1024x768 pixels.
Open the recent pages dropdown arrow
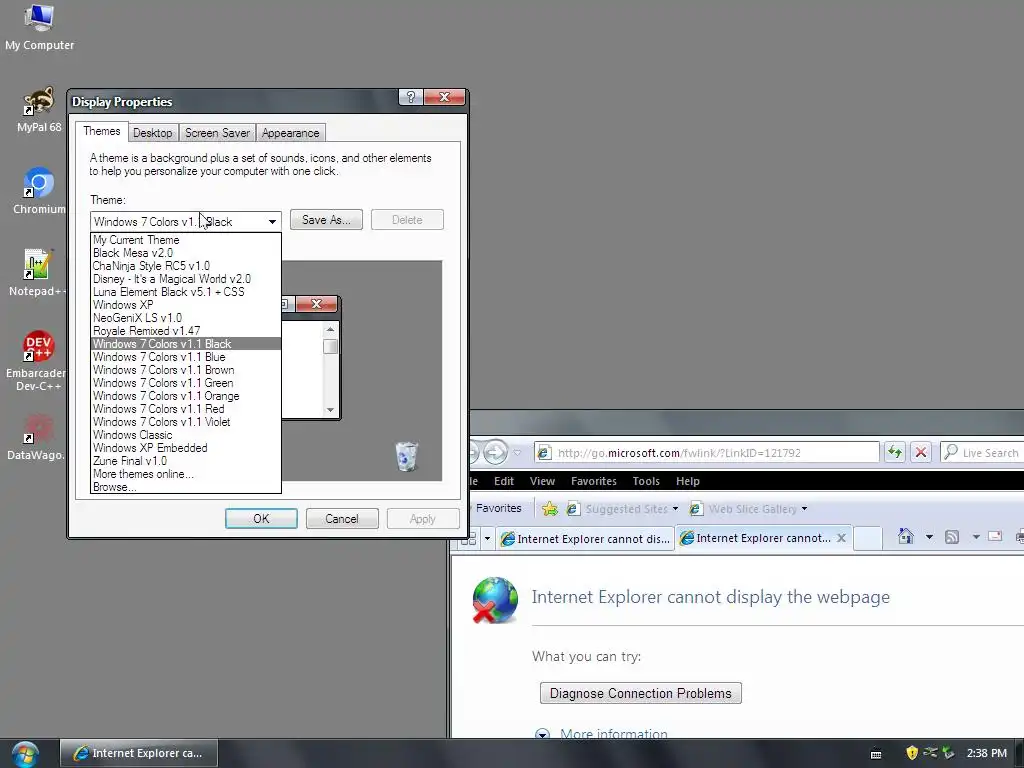pyautogui.click(x=517, y=452)
